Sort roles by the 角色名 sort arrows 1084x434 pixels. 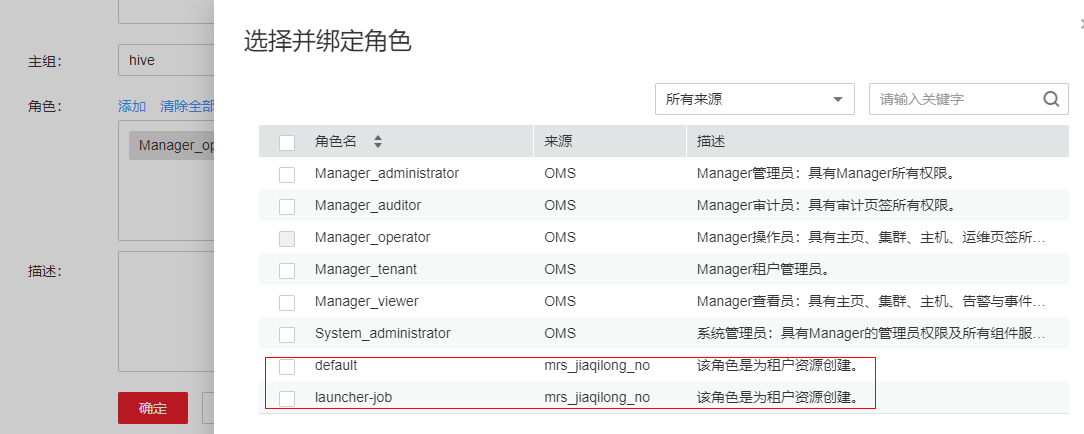(378, 142)
